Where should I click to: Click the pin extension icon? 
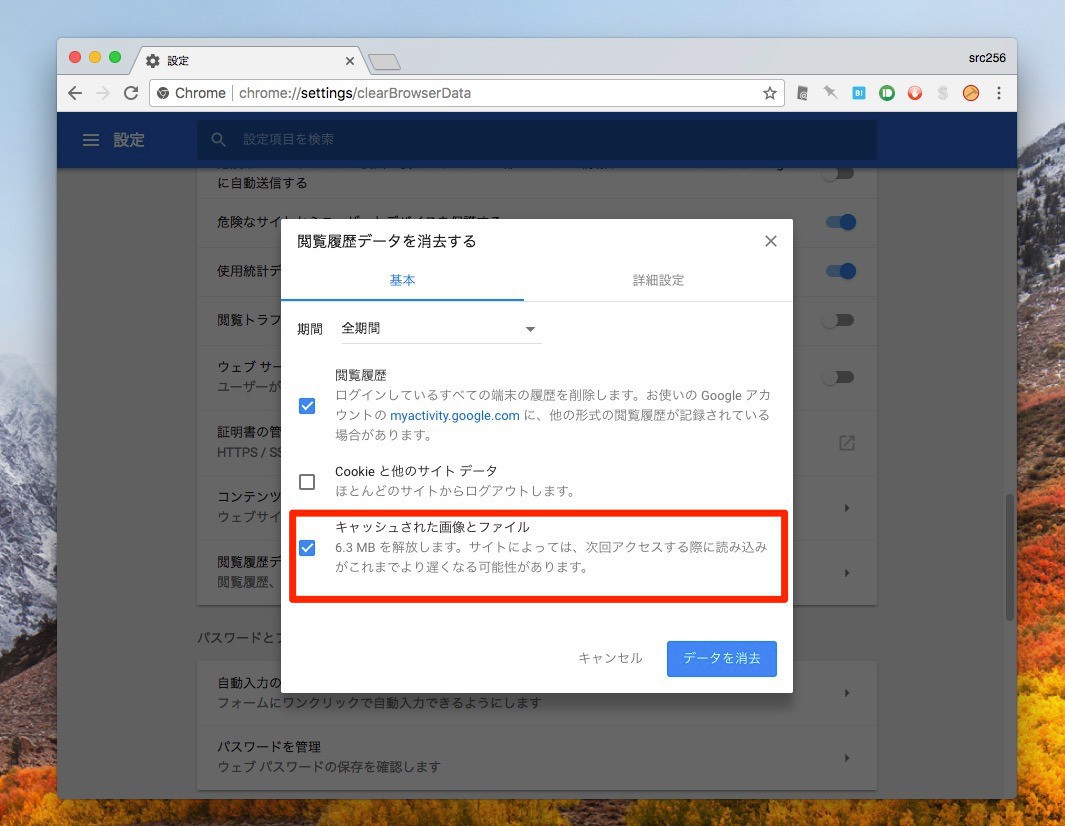(830, 92)
